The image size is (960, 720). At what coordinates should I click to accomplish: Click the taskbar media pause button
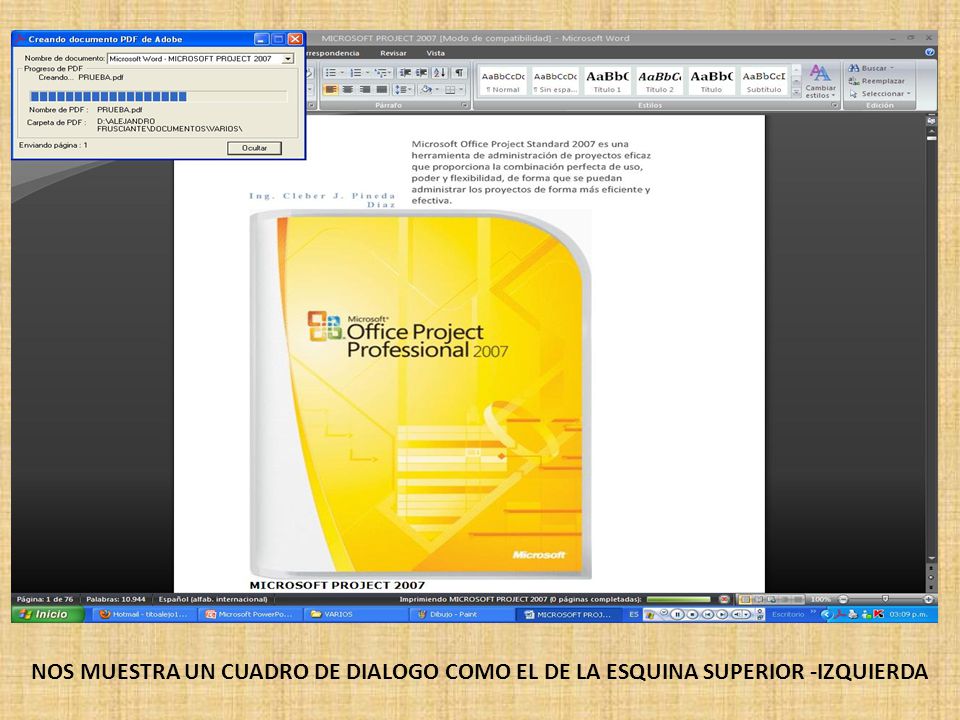(x=677, y=615)
